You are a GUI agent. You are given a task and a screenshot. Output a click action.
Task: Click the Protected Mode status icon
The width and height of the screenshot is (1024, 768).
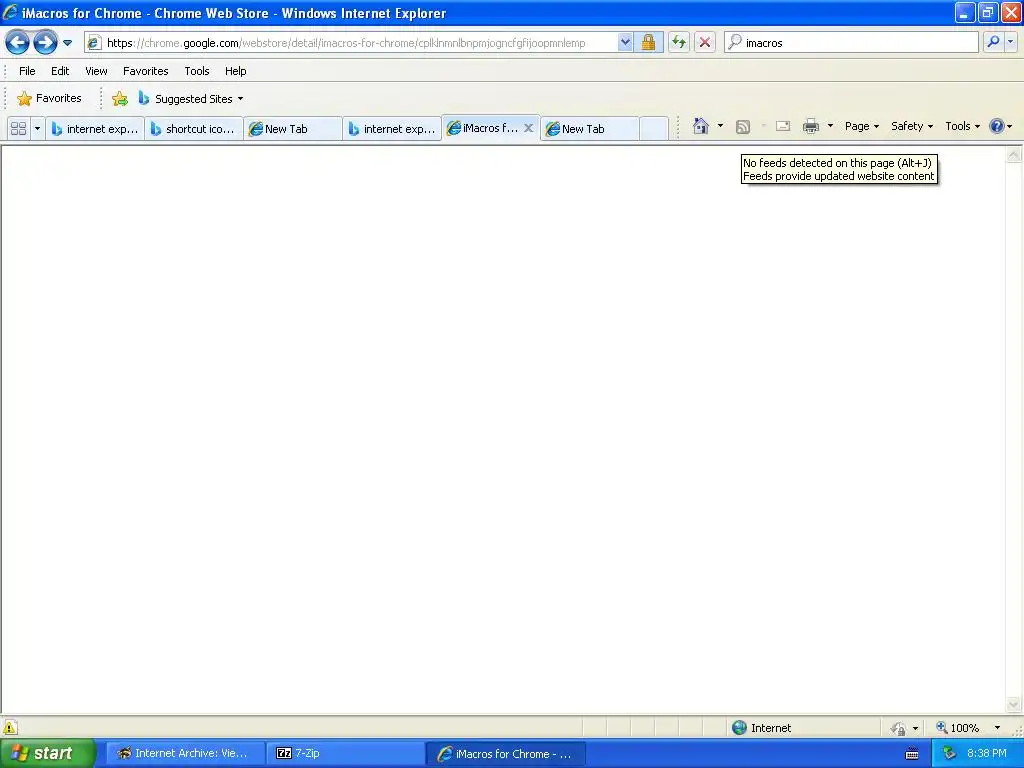point(899,728)
